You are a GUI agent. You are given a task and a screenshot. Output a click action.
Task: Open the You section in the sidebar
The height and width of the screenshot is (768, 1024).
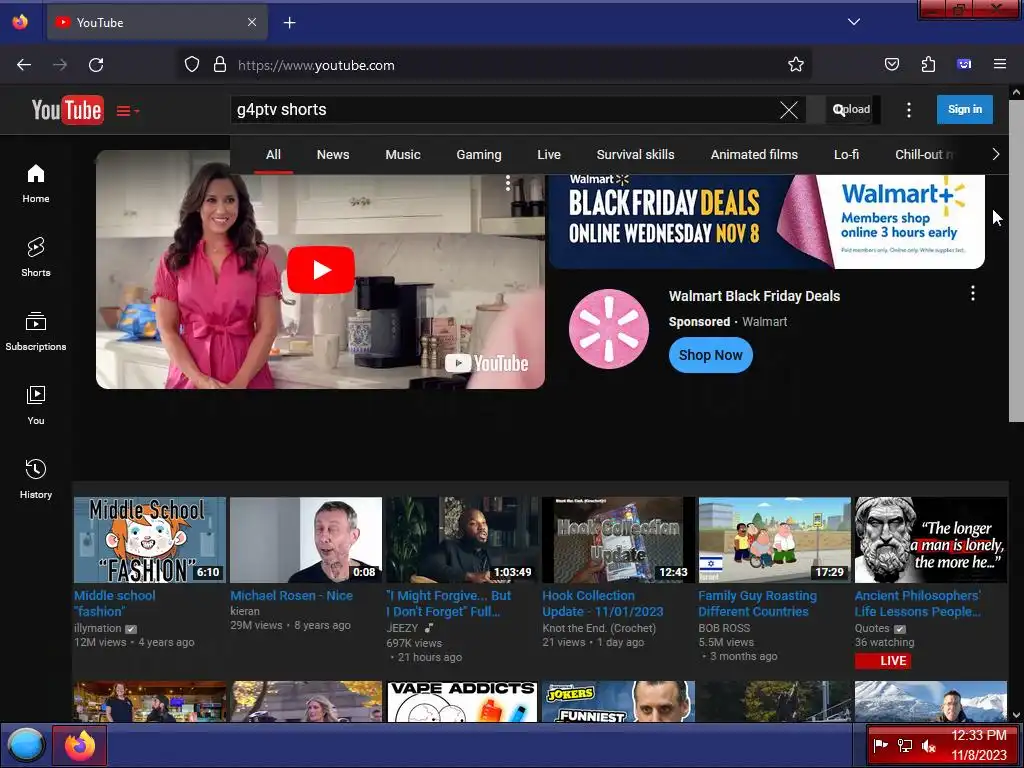coord(36,405)
